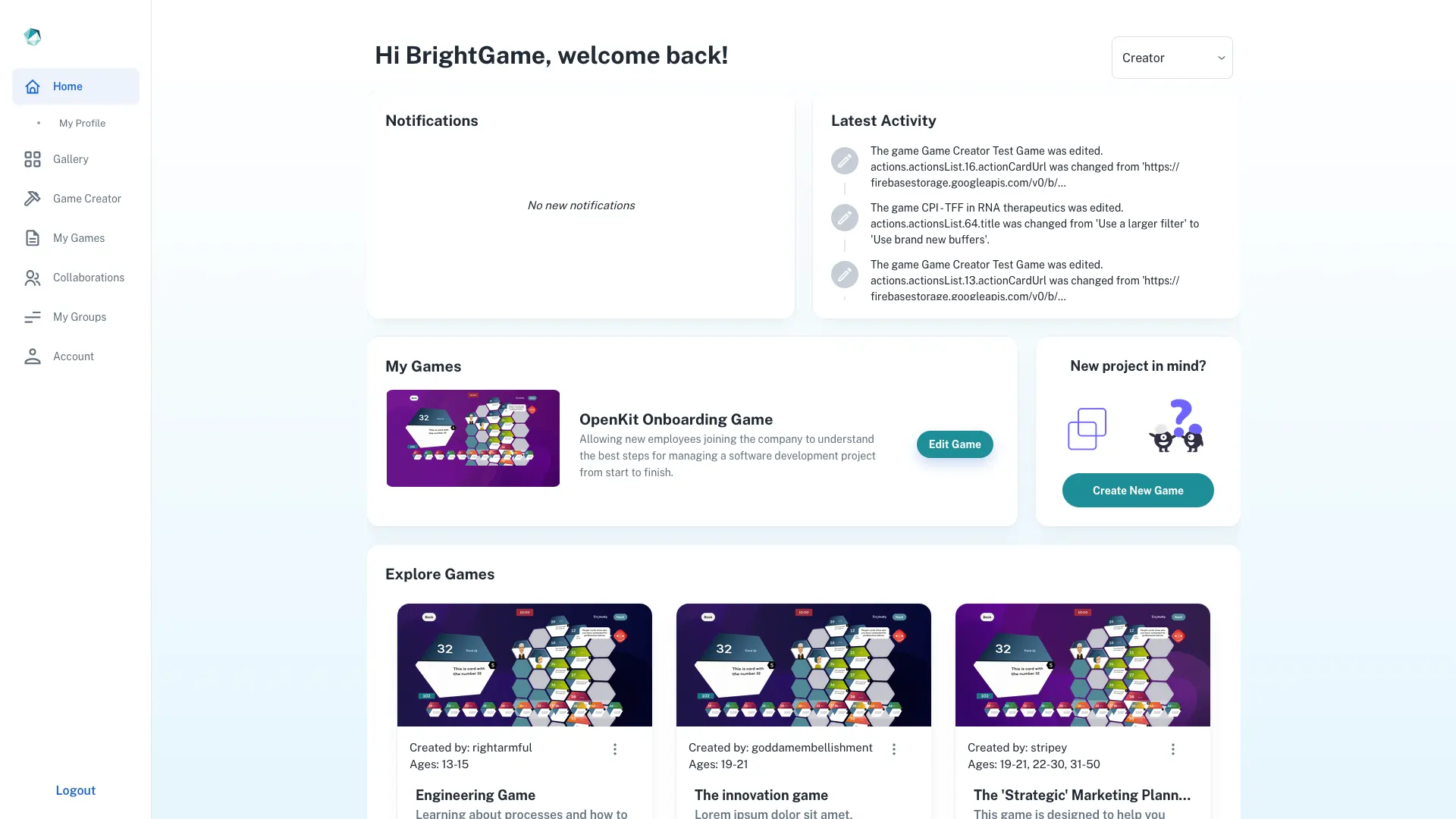
Task: Click the OpenKit Onboarding Game thumbnail
Action: click(473, 438)
